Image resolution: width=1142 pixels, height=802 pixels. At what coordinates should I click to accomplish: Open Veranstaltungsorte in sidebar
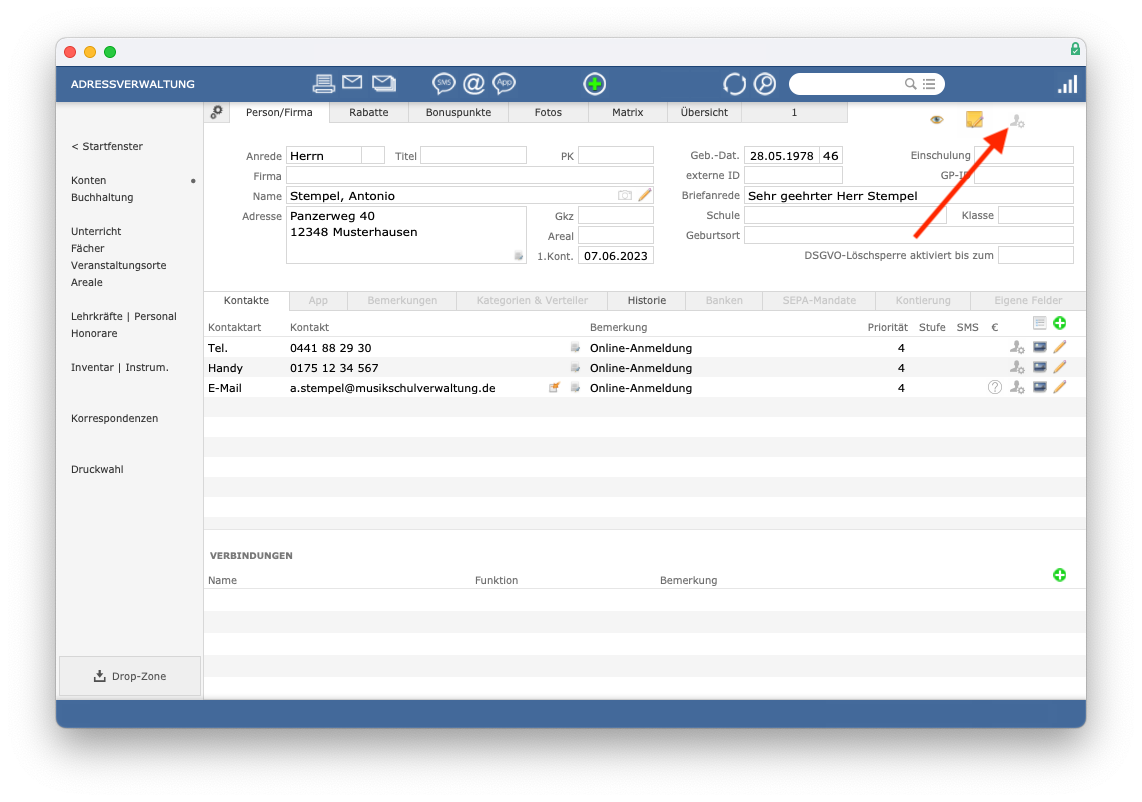pos(119,265)
